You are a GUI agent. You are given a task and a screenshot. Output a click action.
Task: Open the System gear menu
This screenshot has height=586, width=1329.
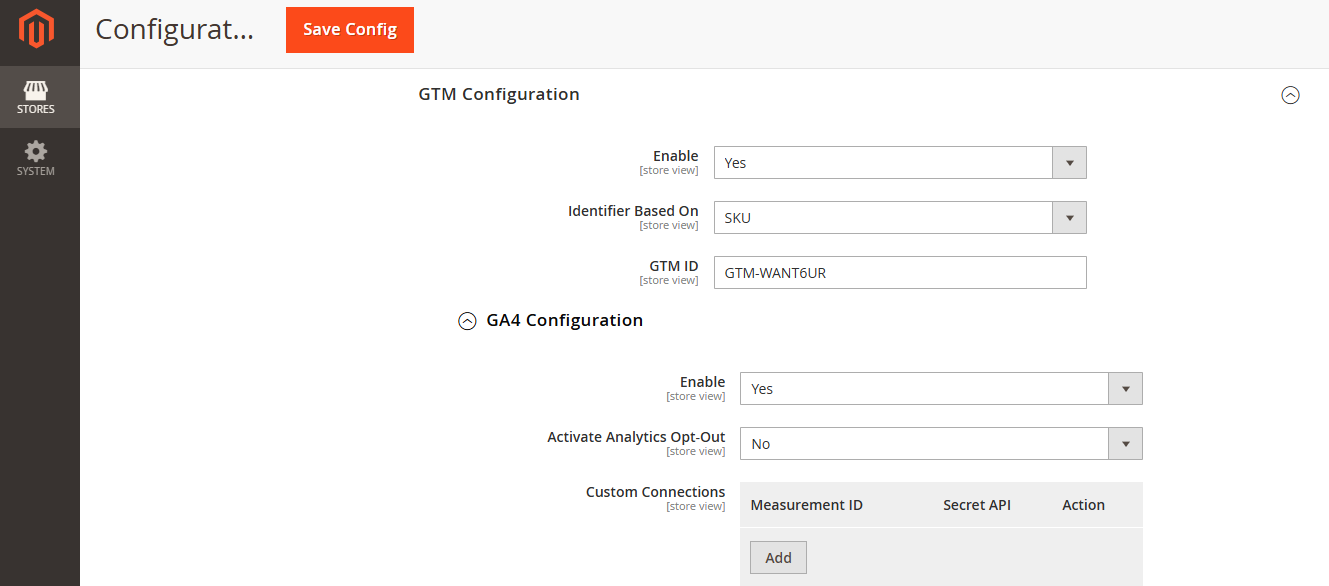pos(36,158)
